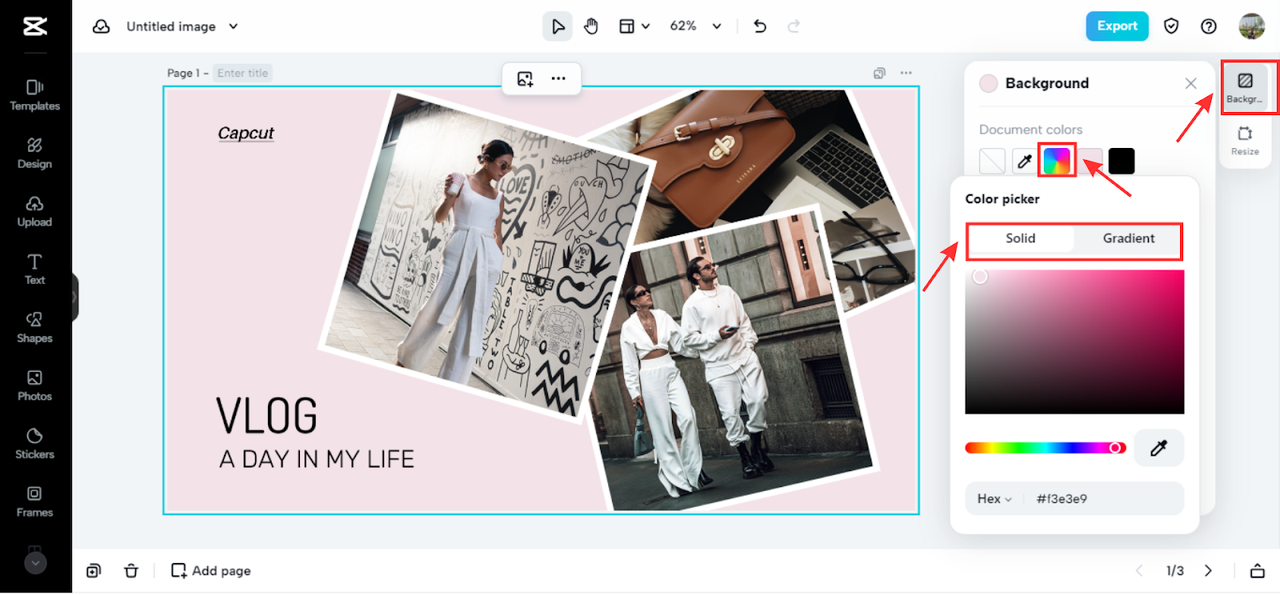Viewport: 1280px width, 595px height.
Task: Open the Resize tool in right rail
Action: (1245, 141)
